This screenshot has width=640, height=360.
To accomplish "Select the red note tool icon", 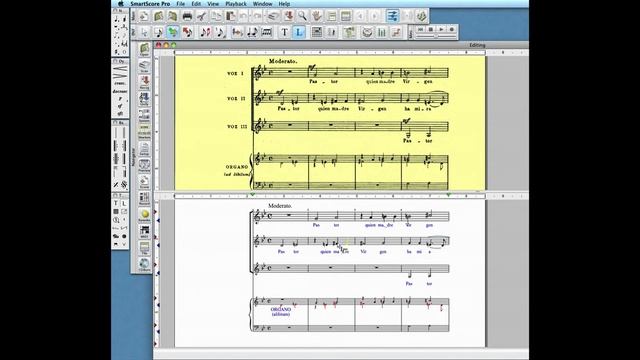I will (x=187, y=32).
